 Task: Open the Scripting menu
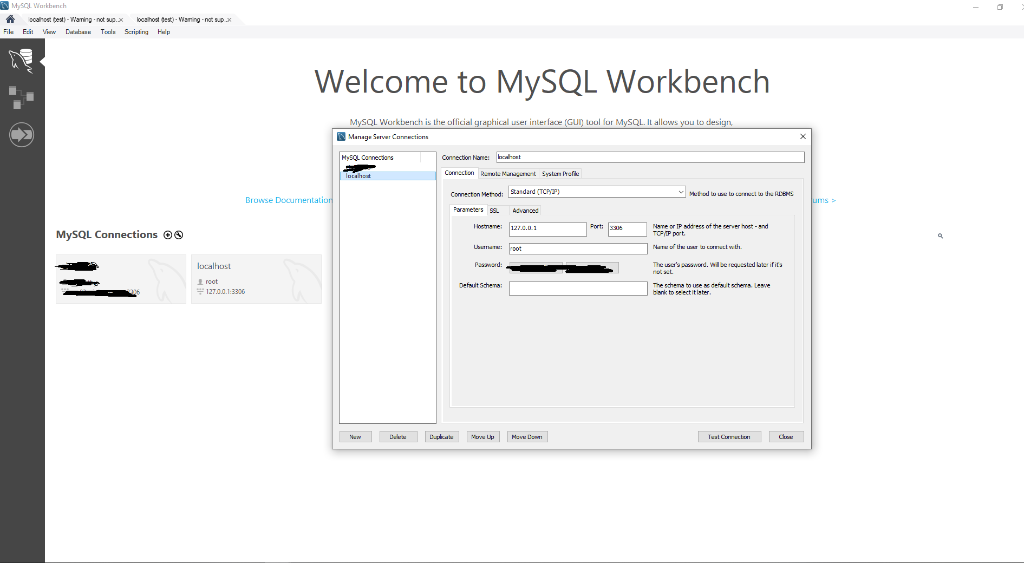[x=136, y=31]
